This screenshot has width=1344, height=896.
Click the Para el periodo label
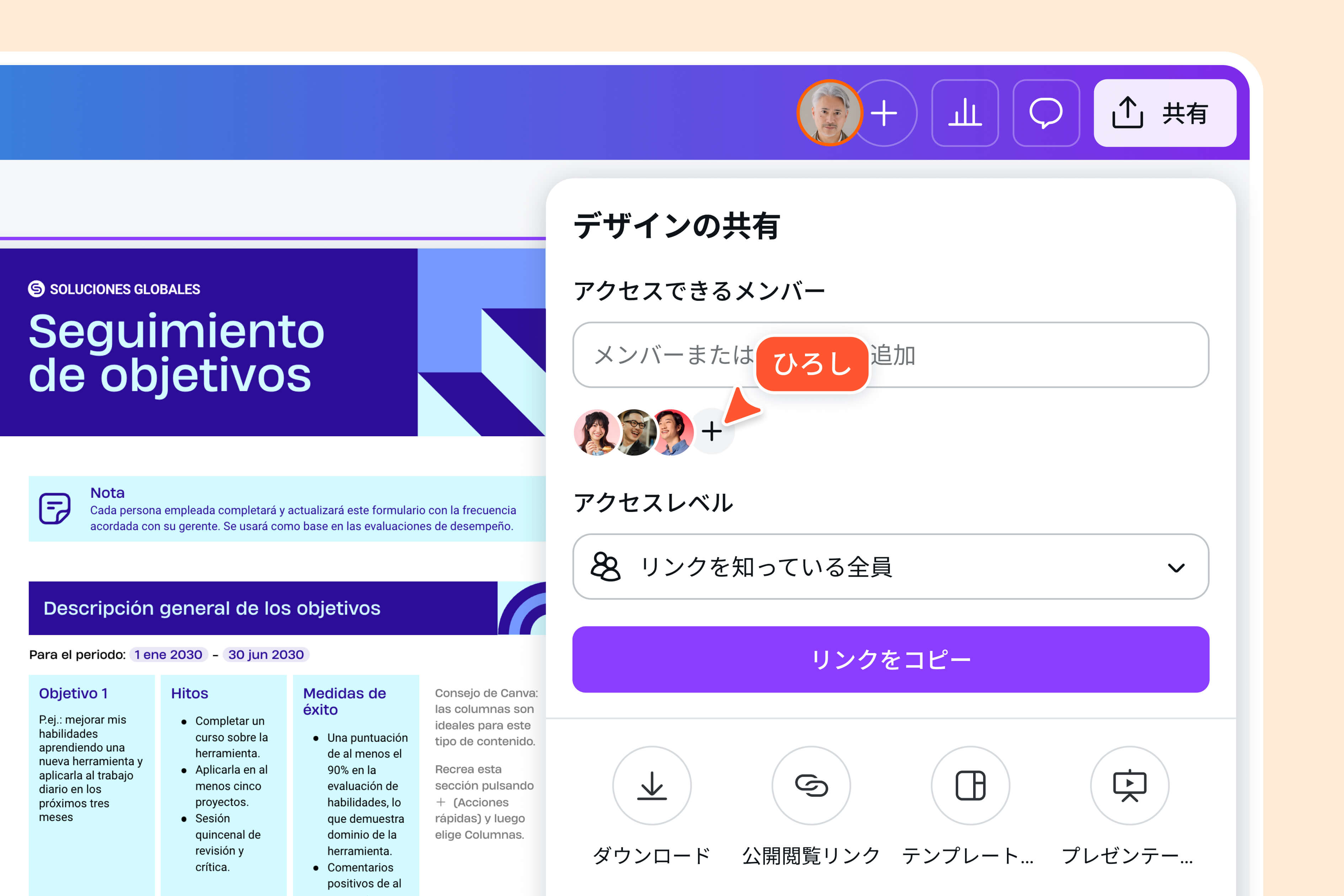pyautogui.click(x=77, y=655)
